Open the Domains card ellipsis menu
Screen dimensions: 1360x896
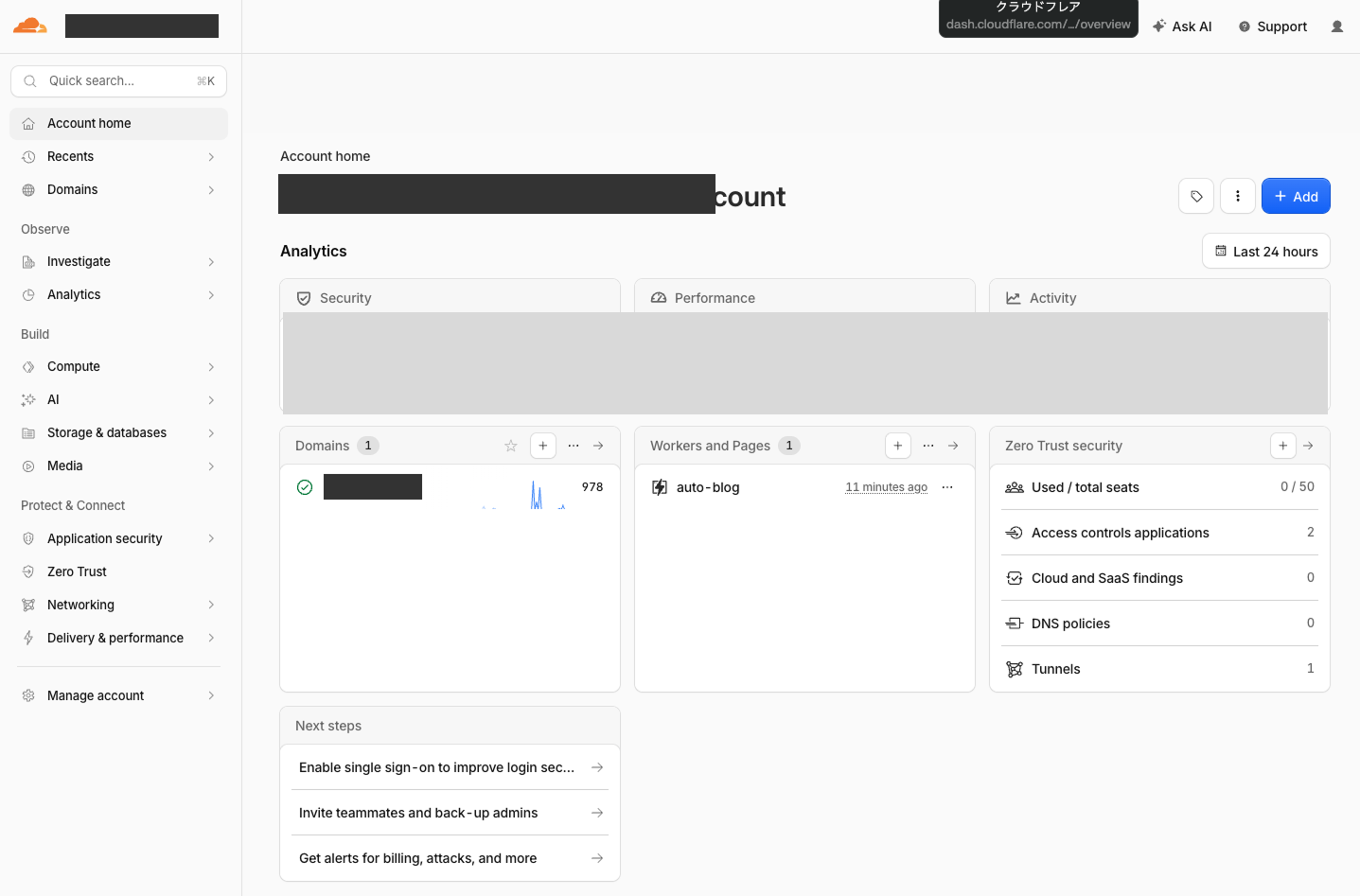tap(574, 446)
